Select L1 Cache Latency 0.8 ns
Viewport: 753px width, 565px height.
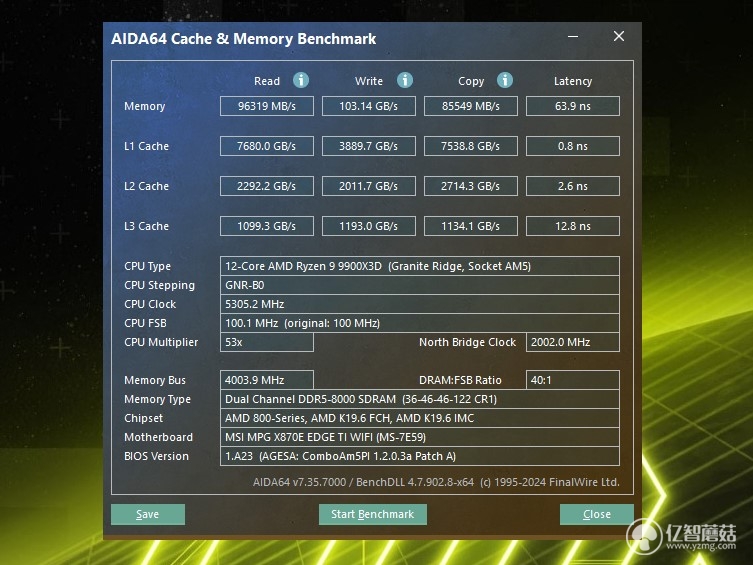point(573,146)
